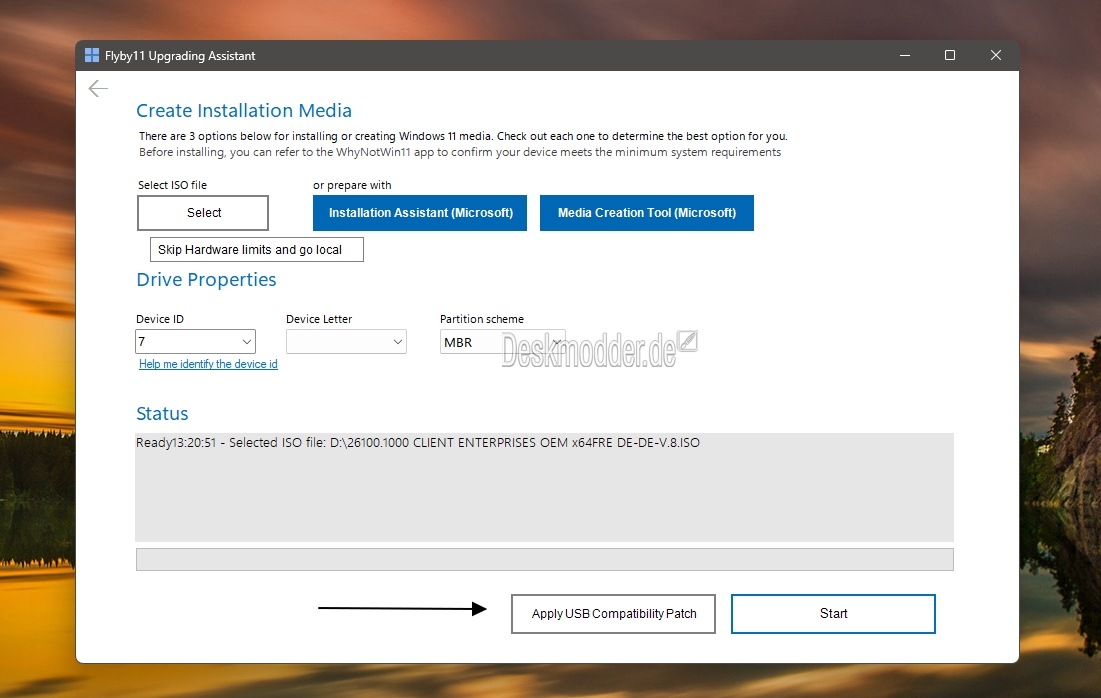
Task: Go back using the arrow icon
Action: tap(98, 88)
